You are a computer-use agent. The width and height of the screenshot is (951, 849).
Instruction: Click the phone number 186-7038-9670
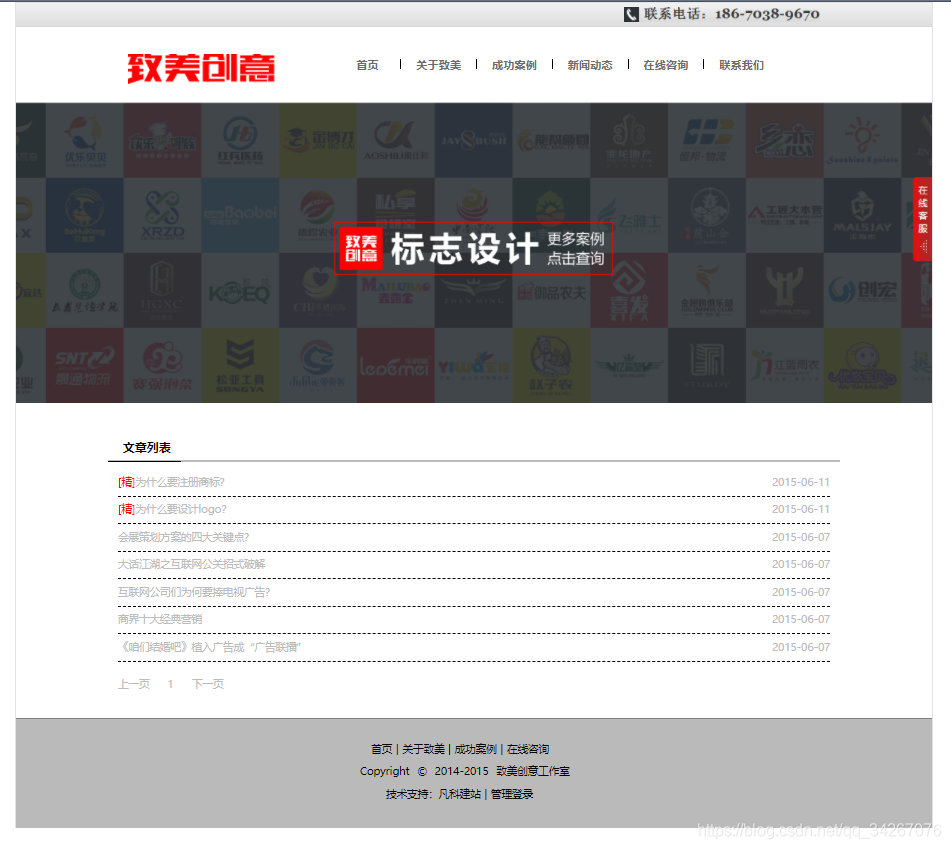pyautogui.click(x=767, y=14)
